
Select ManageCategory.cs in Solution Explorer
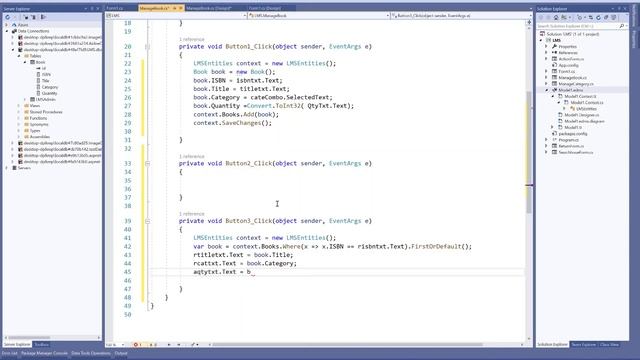tap(576, 84)
